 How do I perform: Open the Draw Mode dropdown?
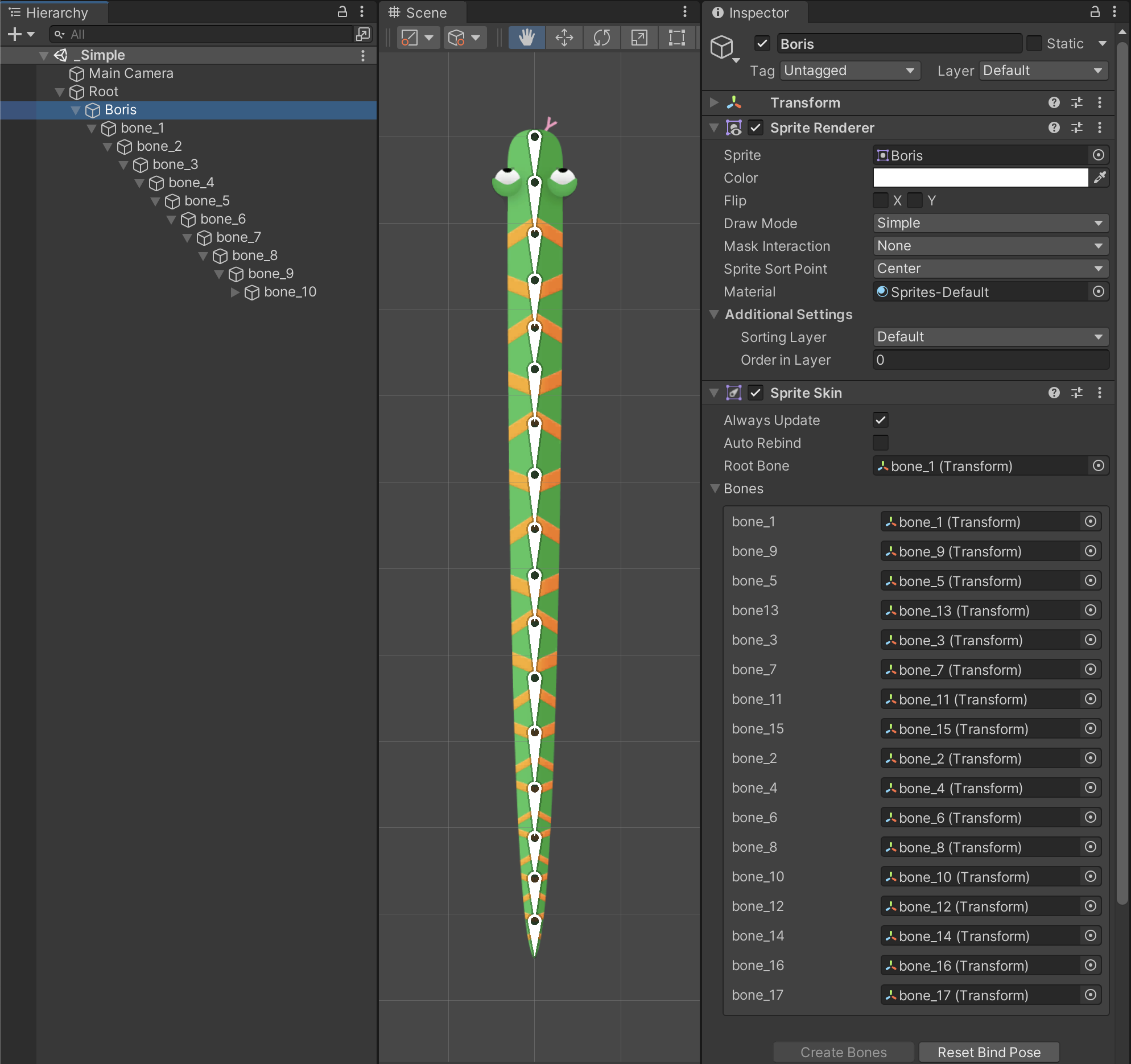click(x=990, y=223)
